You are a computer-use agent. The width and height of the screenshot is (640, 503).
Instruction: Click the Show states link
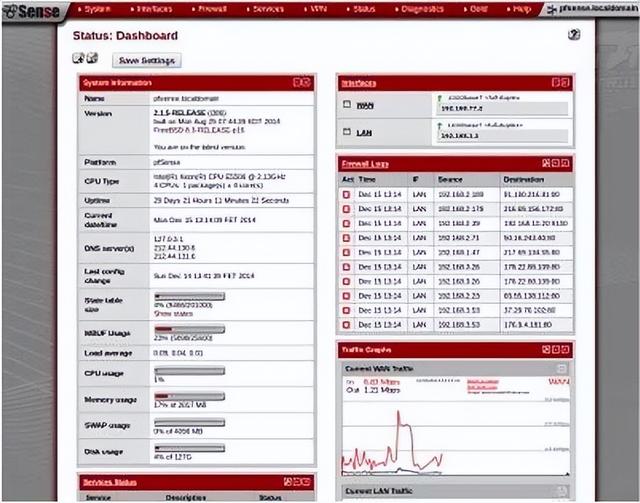[x=172, y=313]
